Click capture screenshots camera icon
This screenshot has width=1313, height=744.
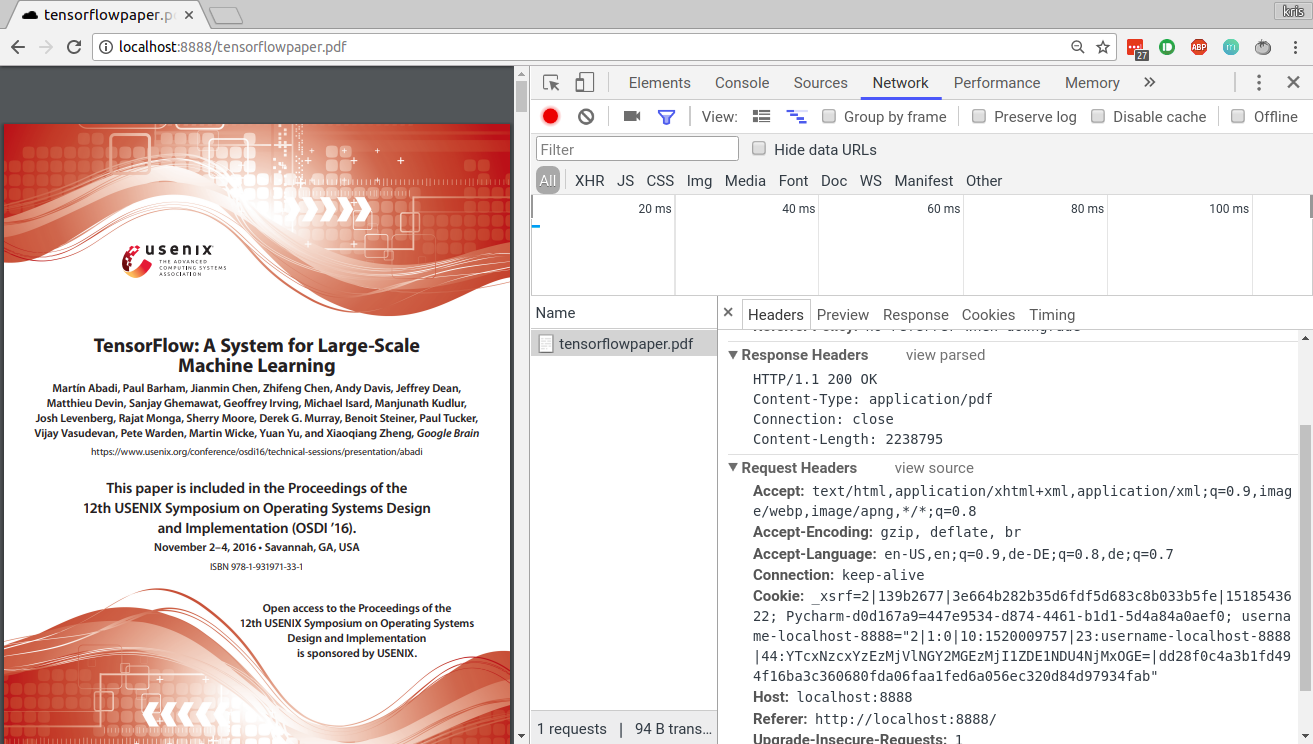tap(631, 116)
